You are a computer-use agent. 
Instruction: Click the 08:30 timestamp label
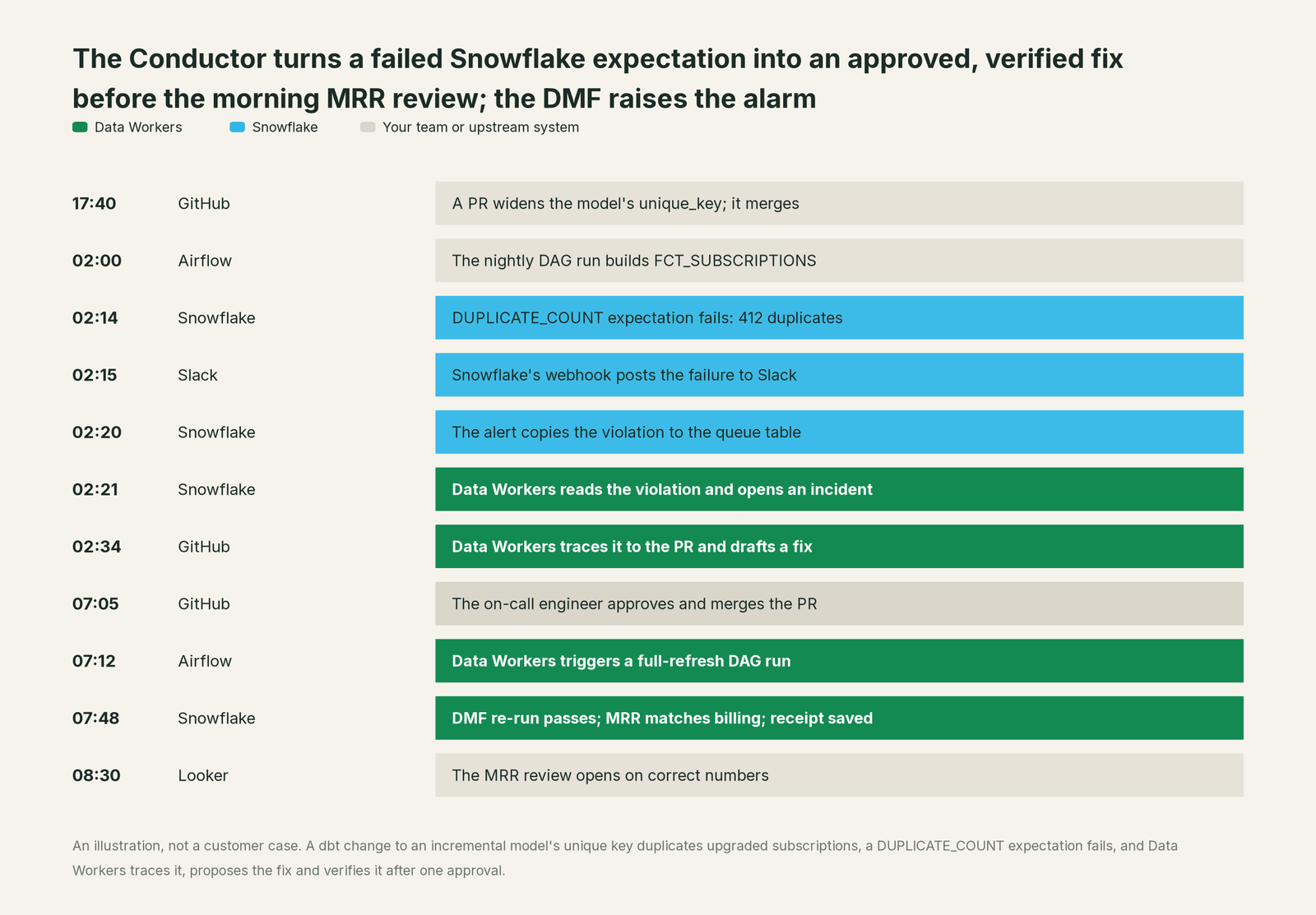coord(96,775)
